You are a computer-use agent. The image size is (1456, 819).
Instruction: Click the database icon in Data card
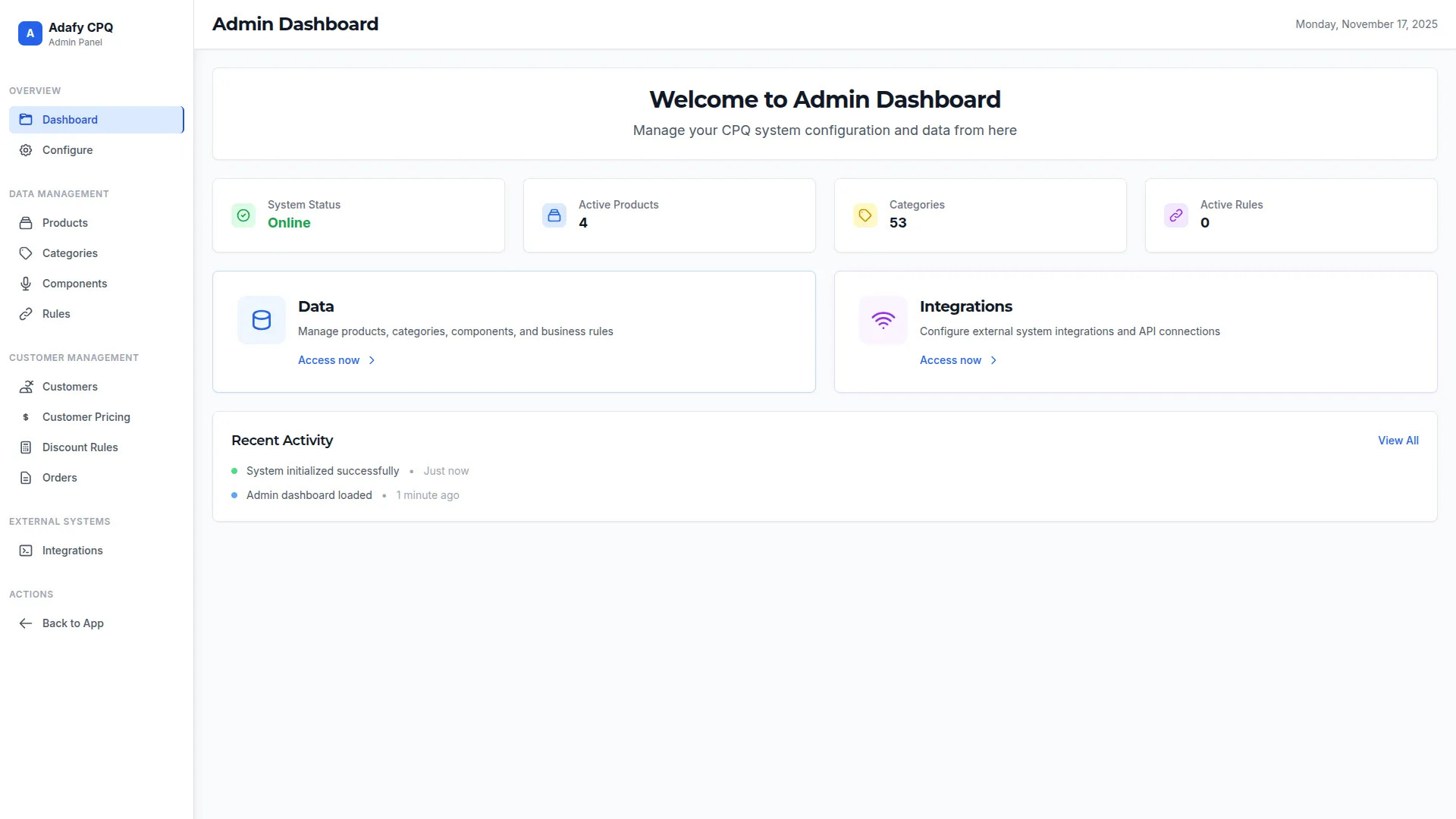click(x=262, y=320)
